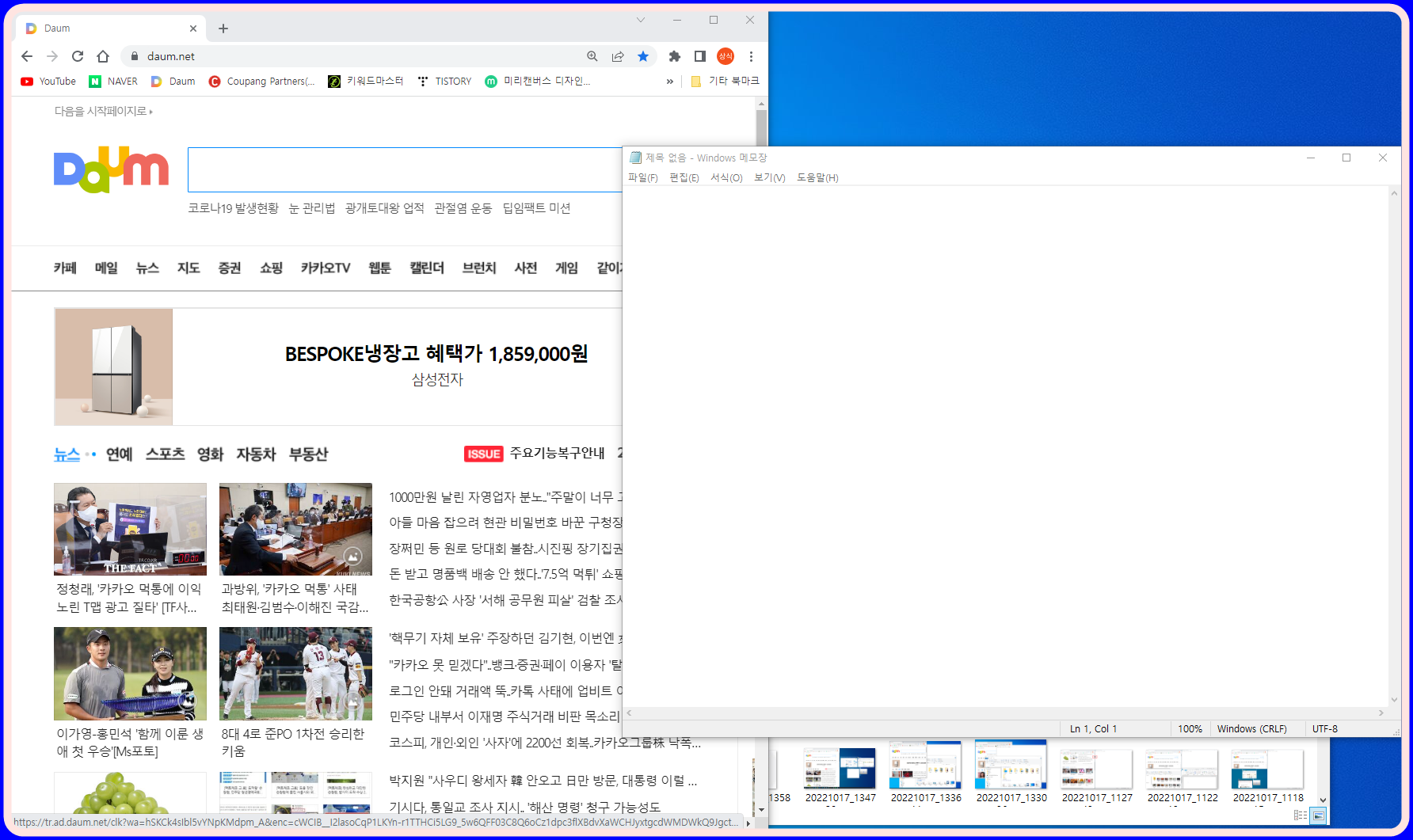Viewport: 1413px width, 840px height.
Task: Click the Daum logo
Action: pos(111,169)
